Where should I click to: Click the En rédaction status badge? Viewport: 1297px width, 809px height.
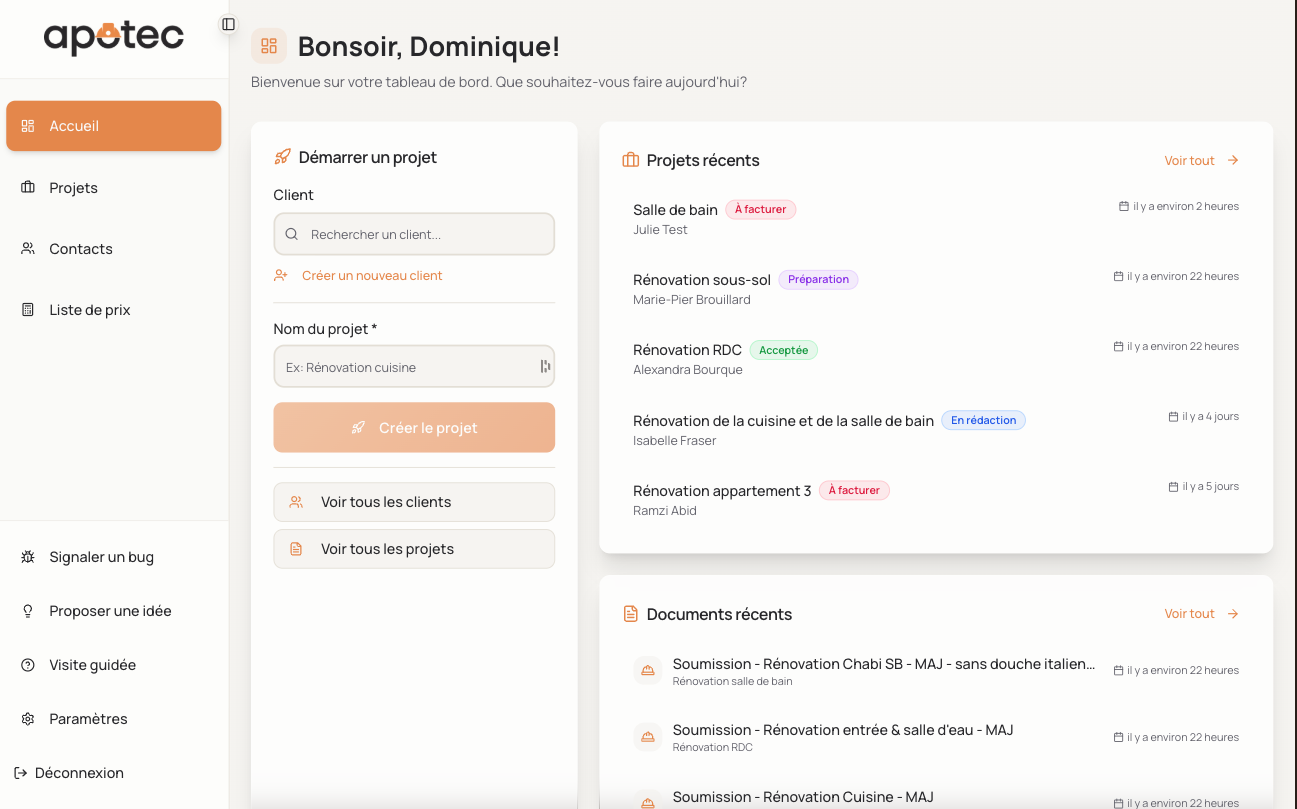(983, 421)
